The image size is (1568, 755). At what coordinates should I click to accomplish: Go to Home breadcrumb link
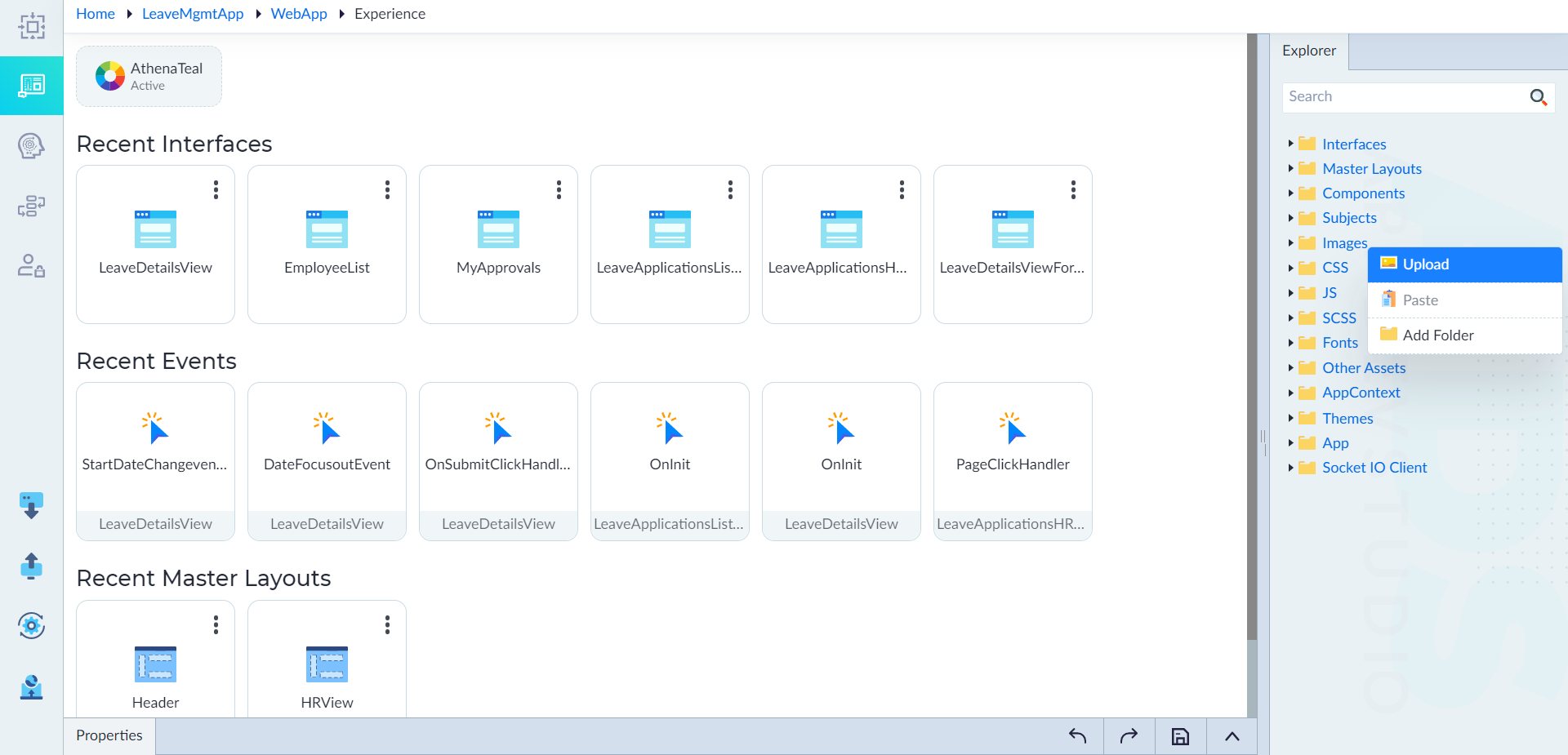pyautogui.click(x=96, y=14)
